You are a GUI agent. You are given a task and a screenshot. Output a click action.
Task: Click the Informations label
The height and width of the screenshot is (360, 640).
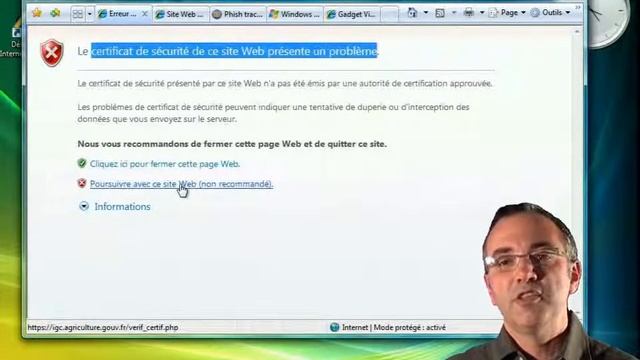[x=122, y=207]
